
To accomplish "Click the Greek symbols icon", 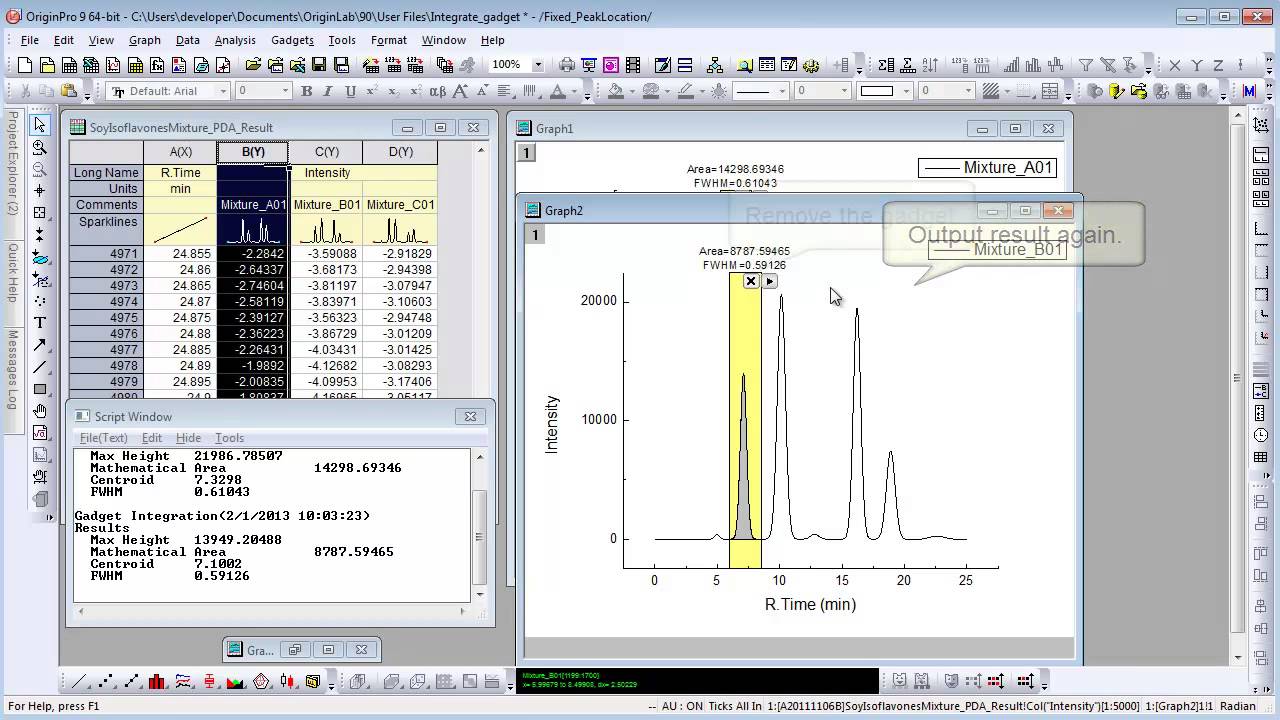I will click(437, 91).
